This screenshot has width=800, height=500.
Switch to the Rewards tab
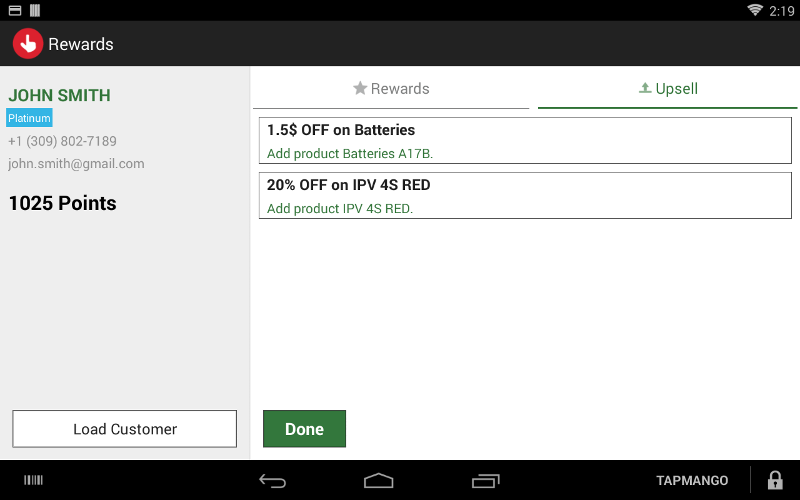tap(391, 89)
